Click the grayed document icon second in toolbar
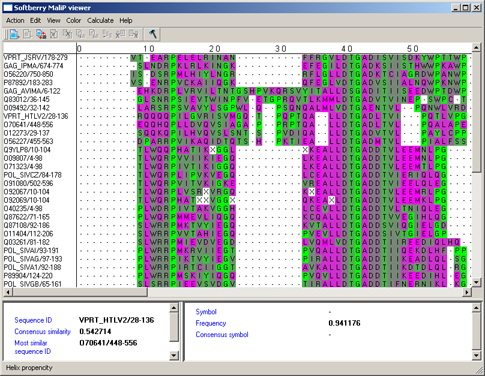The width and height of the screenshot is (485, 376). (x=28, y=34)
